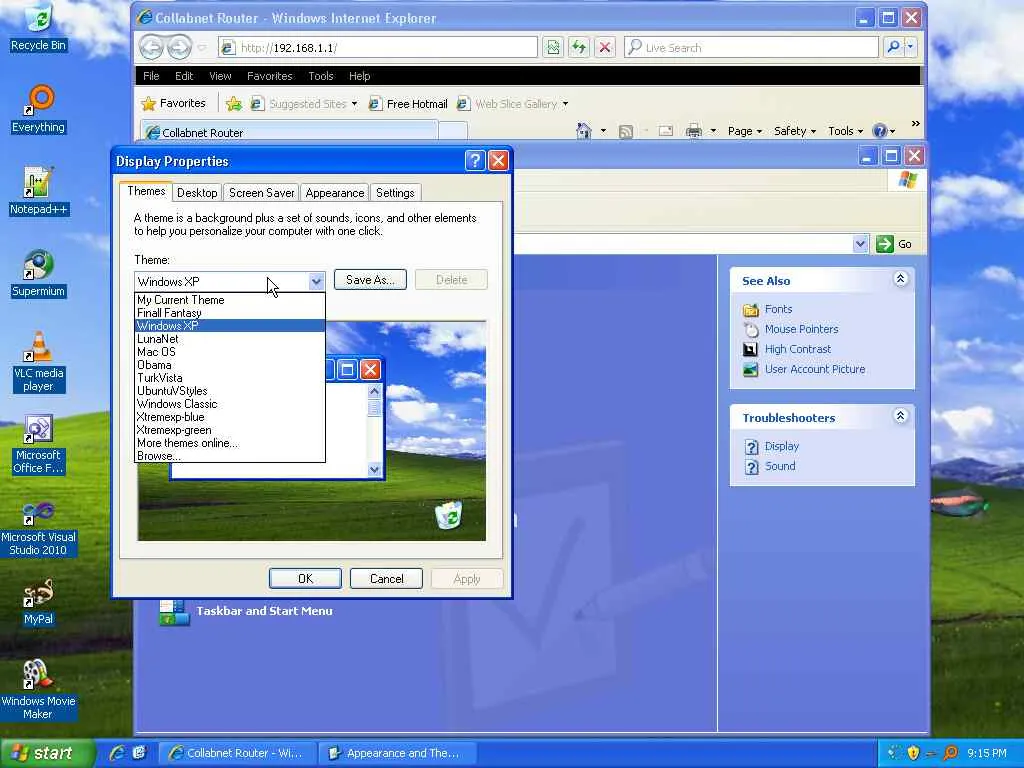
Task: Open the Recycle Bin desktop icon
Action: 39,27
